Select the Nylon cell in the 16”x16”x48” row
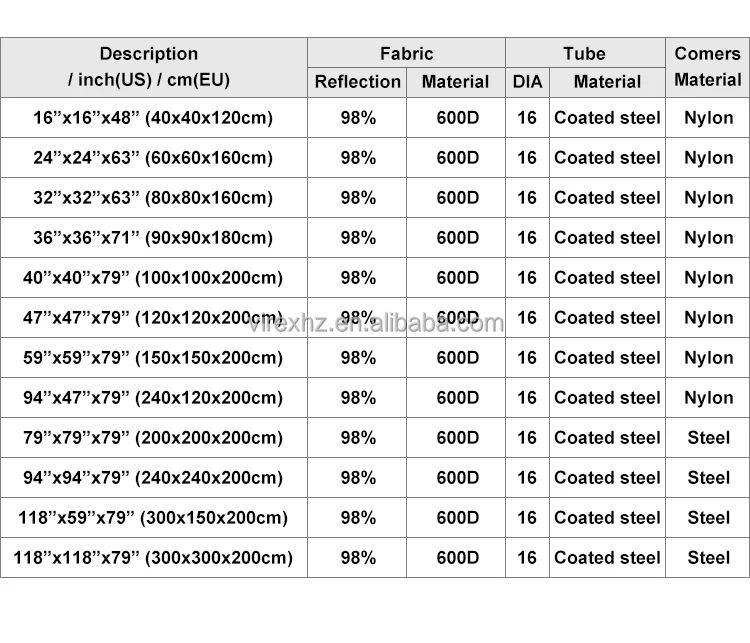This screenshot has width=750, height=643. click(x=708, y=118)
